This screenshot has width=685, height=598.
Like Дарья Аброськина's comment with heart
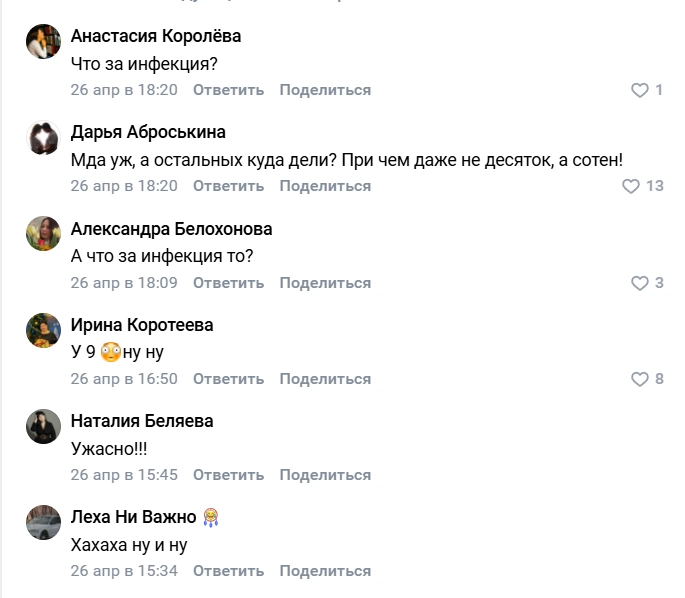631,186
